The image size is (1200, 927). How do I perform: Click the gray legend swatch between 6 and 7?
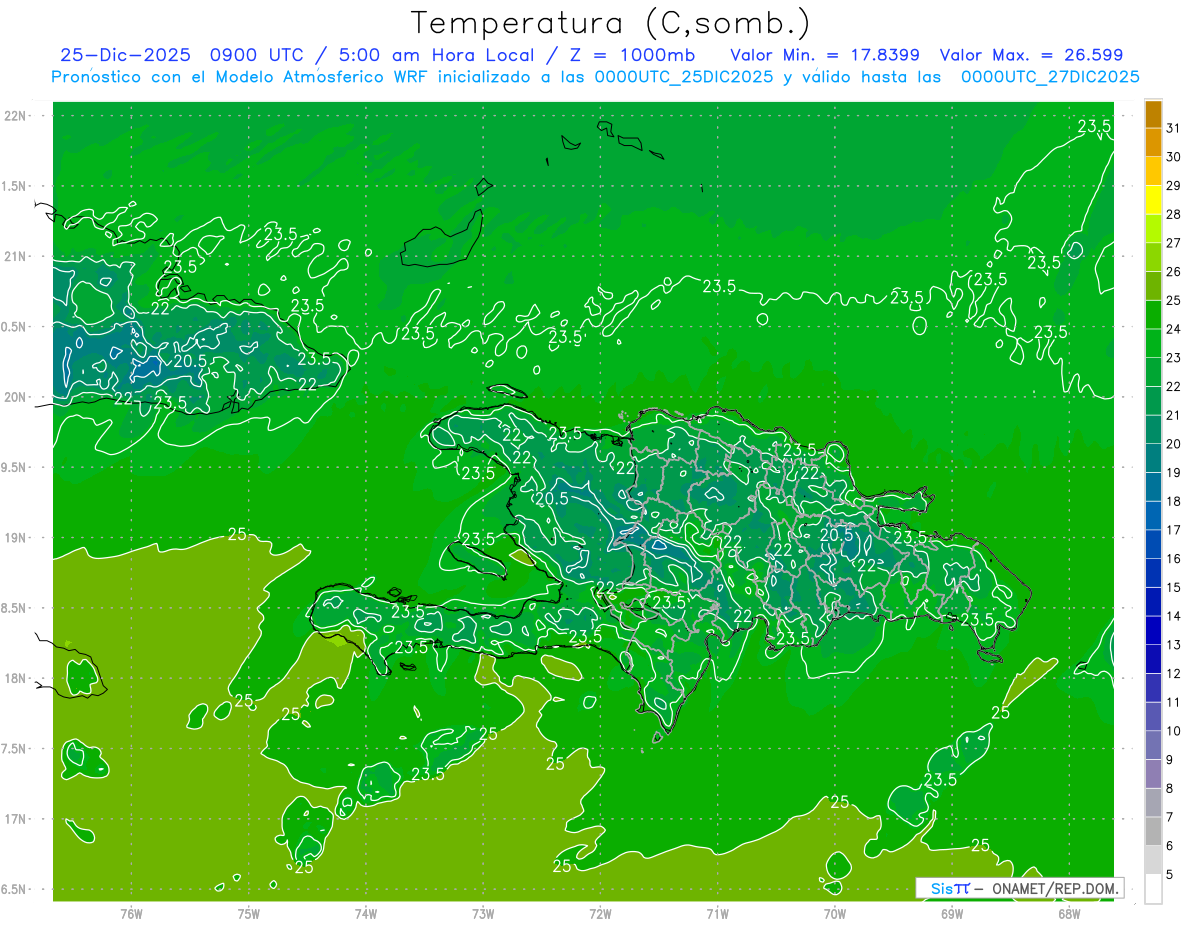[x=1153, y=832]
